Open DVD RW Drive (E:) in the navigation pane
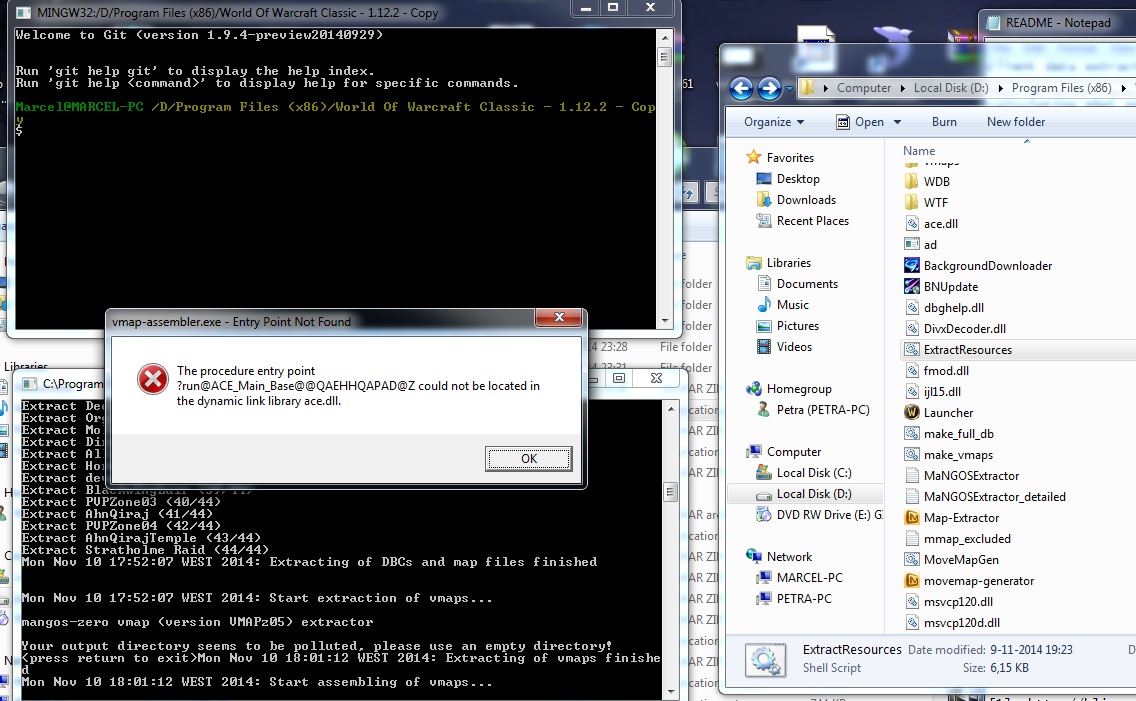The image size is (1136, 701). (830, 514)
